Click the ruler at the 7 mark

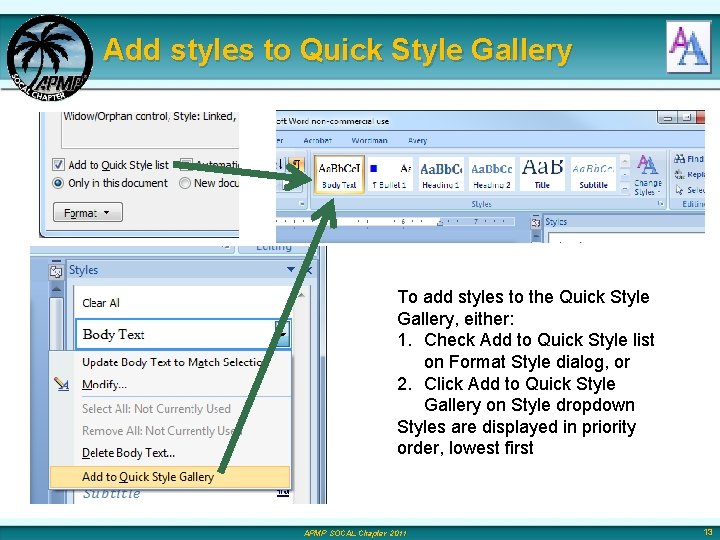pos(476,221)
